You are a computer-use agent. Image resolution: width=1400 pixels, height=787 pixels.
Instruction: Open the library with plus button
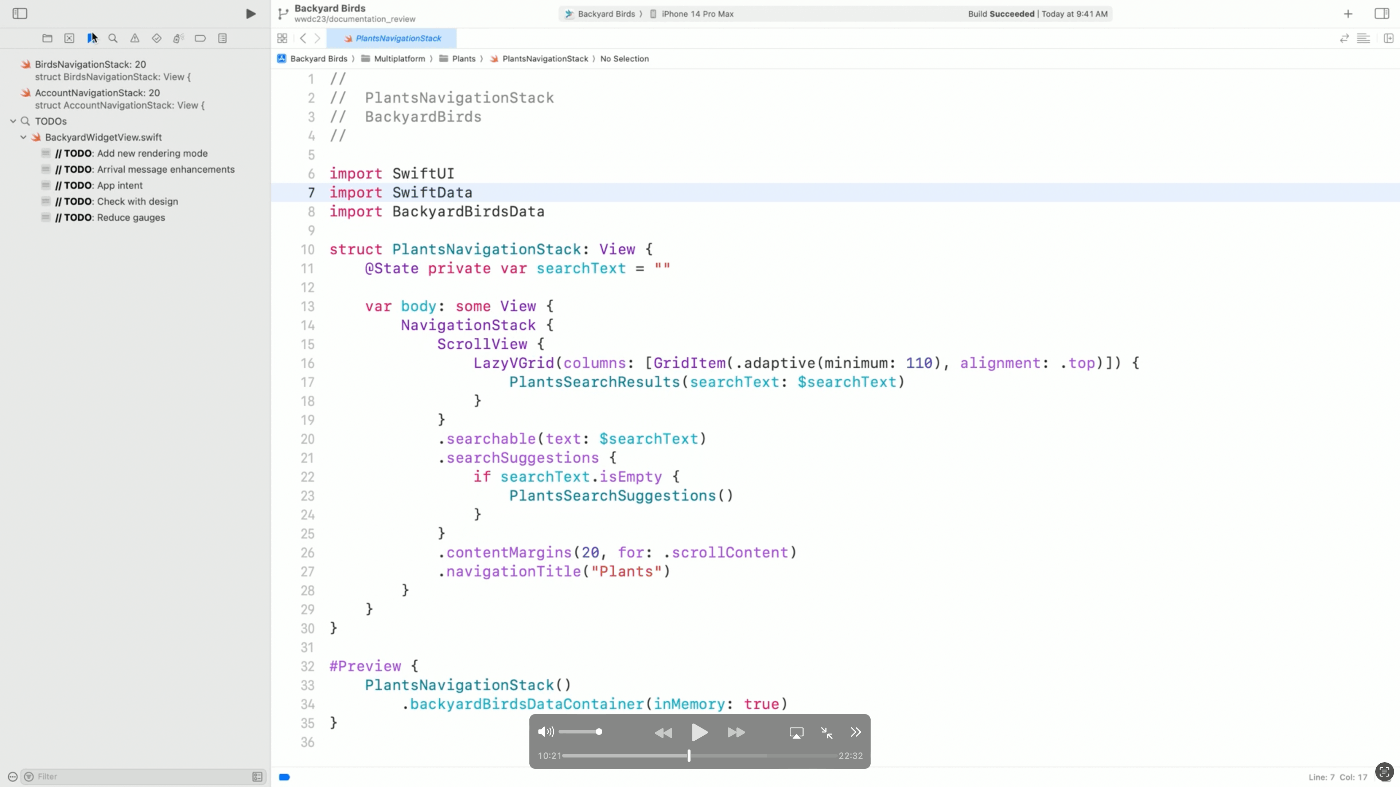[1348, 14]
